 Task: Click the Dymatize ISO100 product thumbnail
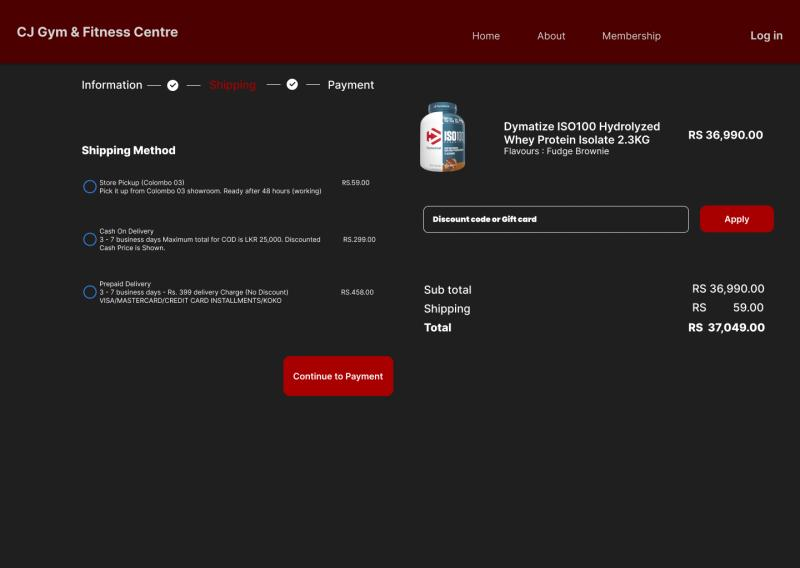442,137
